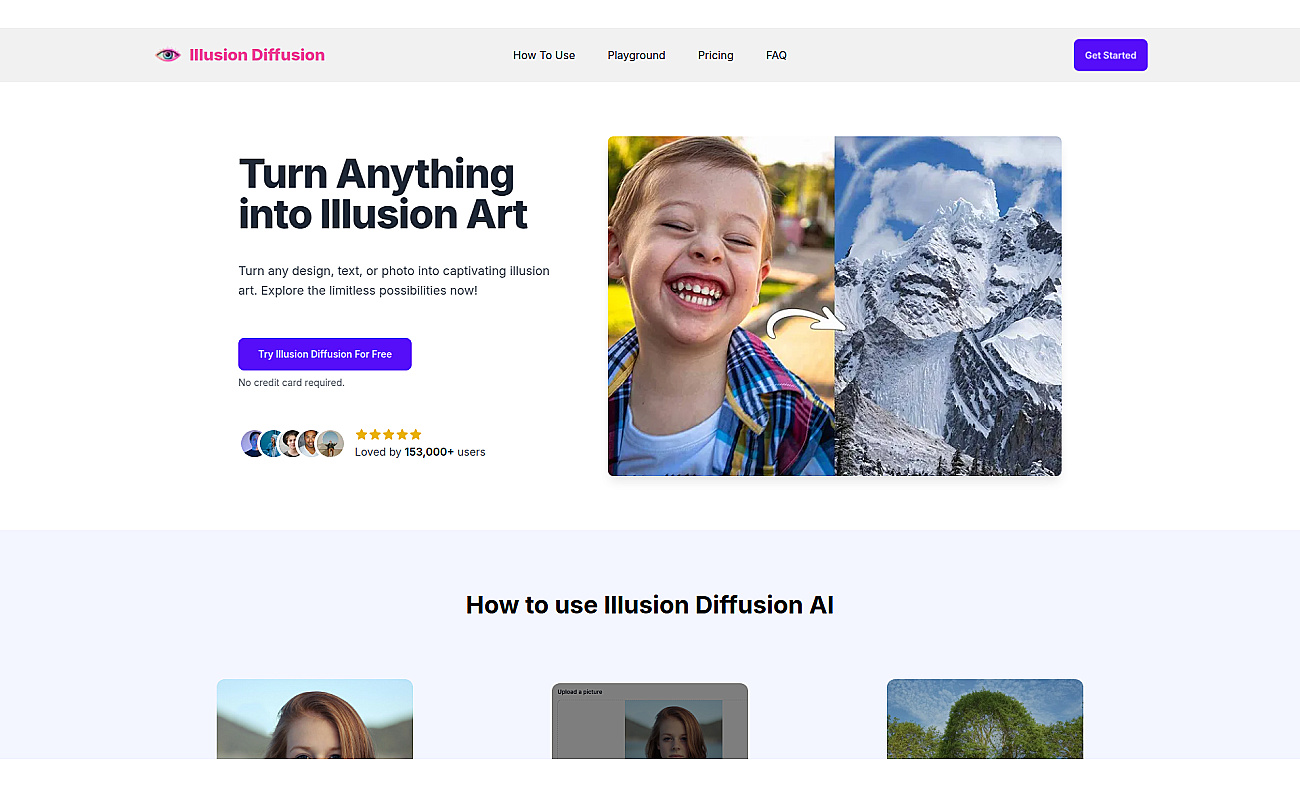Click the Upload a picture screenshot thumbnail
Image resolution: width=1300 pixels, height=788 pixels.
click(650, 721)
